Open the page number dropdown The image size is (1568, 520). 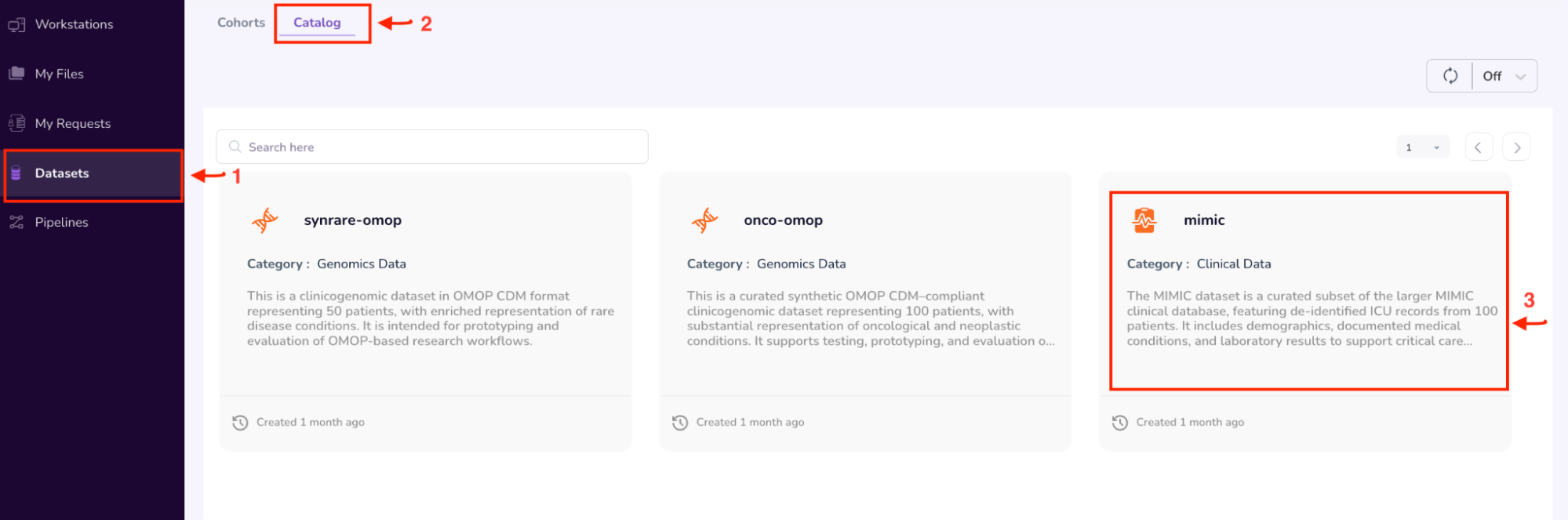1422,147
